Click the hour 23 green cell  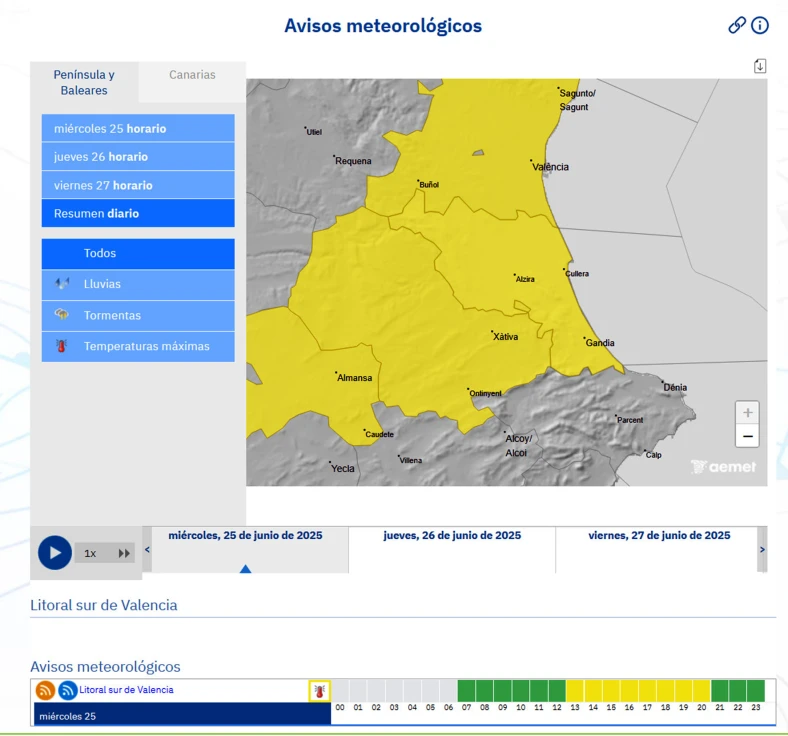tap(756, 691)
